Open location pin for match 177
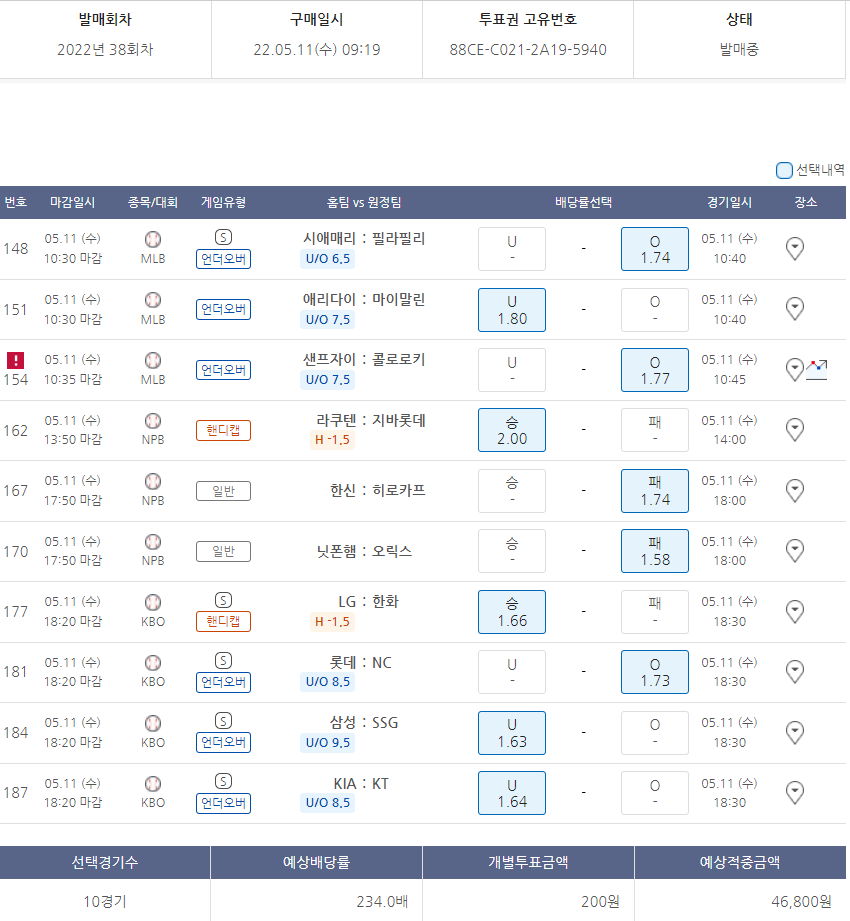Viewport: 850px width, 921px height. click(x=795, y=611)
